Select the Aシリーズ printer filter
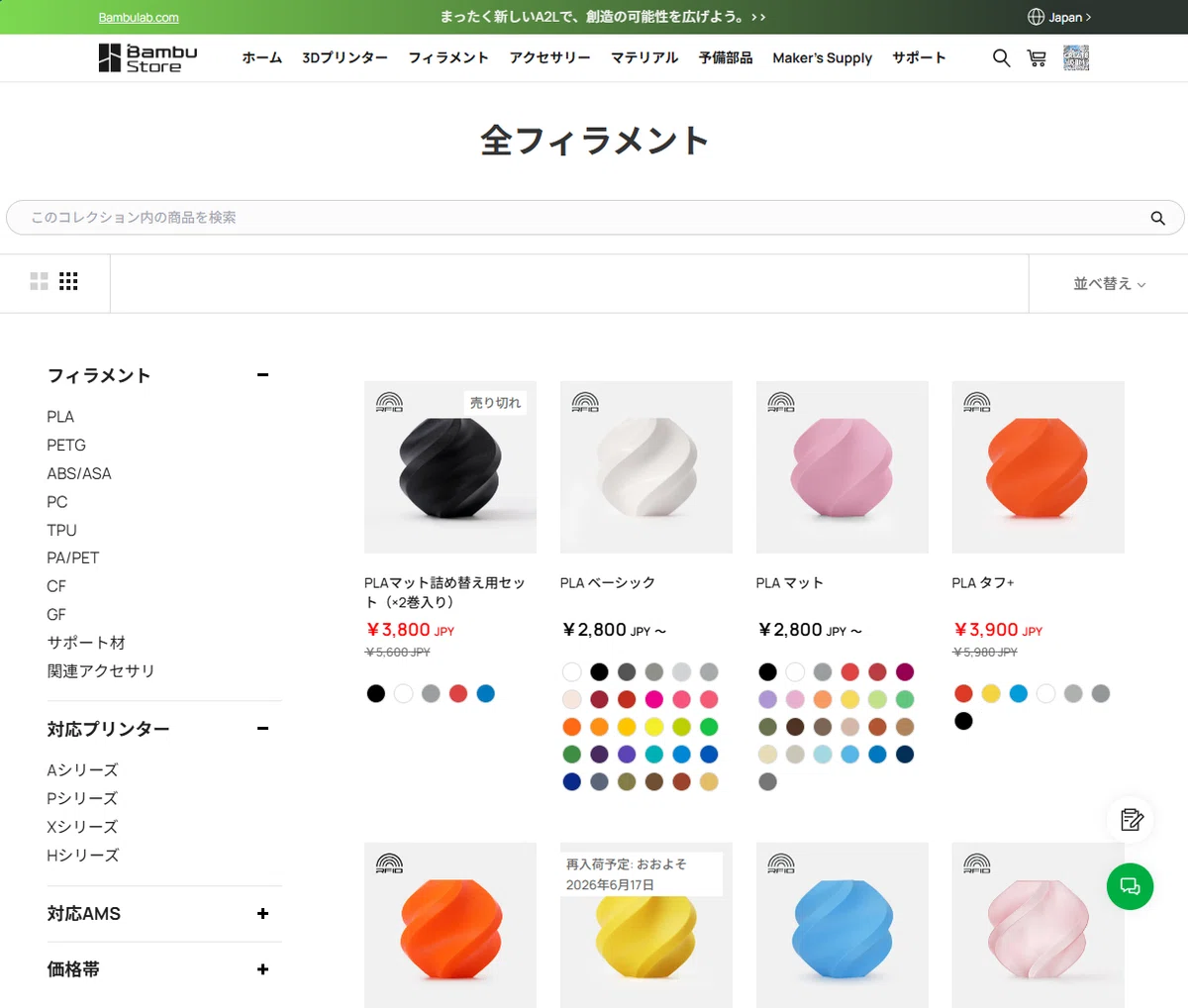This screenshot has height=1008, width=1188. (82, 770)
